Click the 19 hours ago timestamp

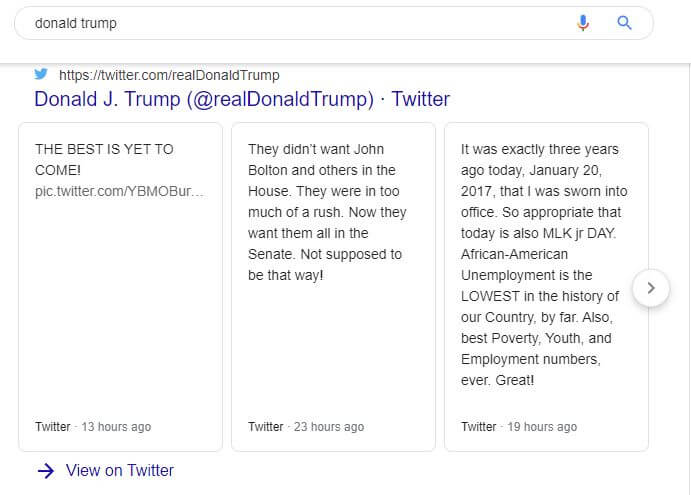tap(542, 427)
